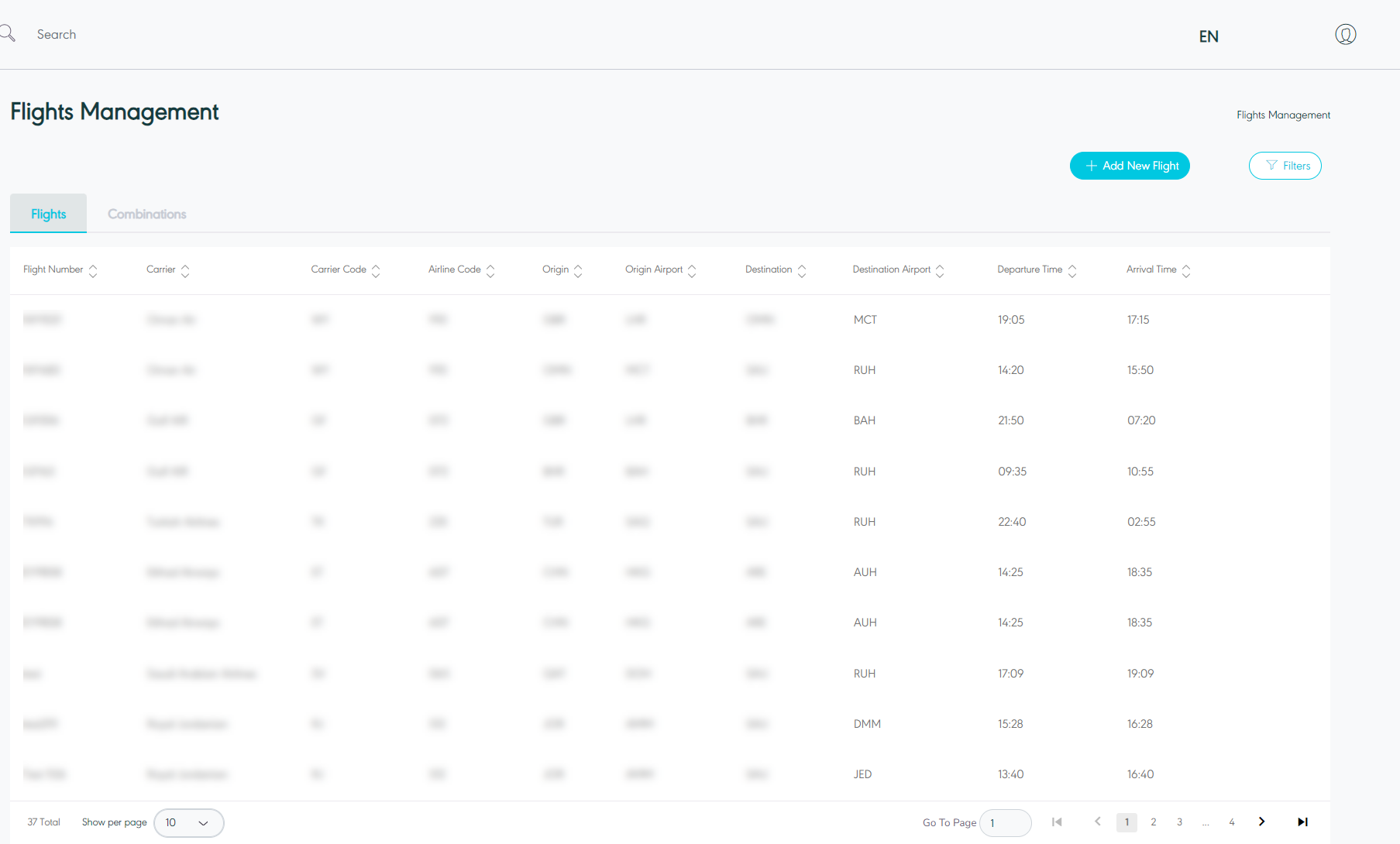Click departure time 15:28
Screen dimensions: 1400x844
coord(1010,724)
